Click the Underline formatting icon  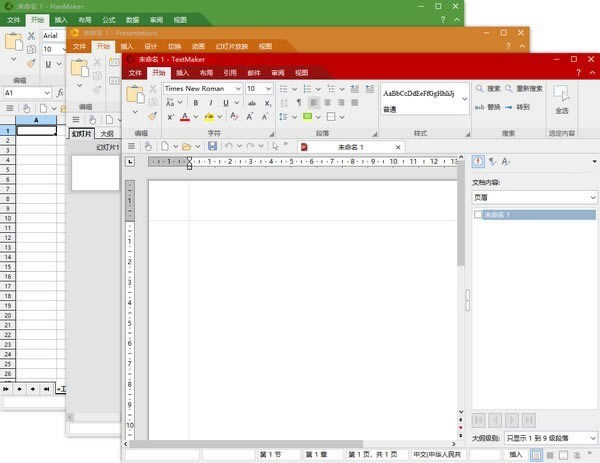[x=225, y=103]
